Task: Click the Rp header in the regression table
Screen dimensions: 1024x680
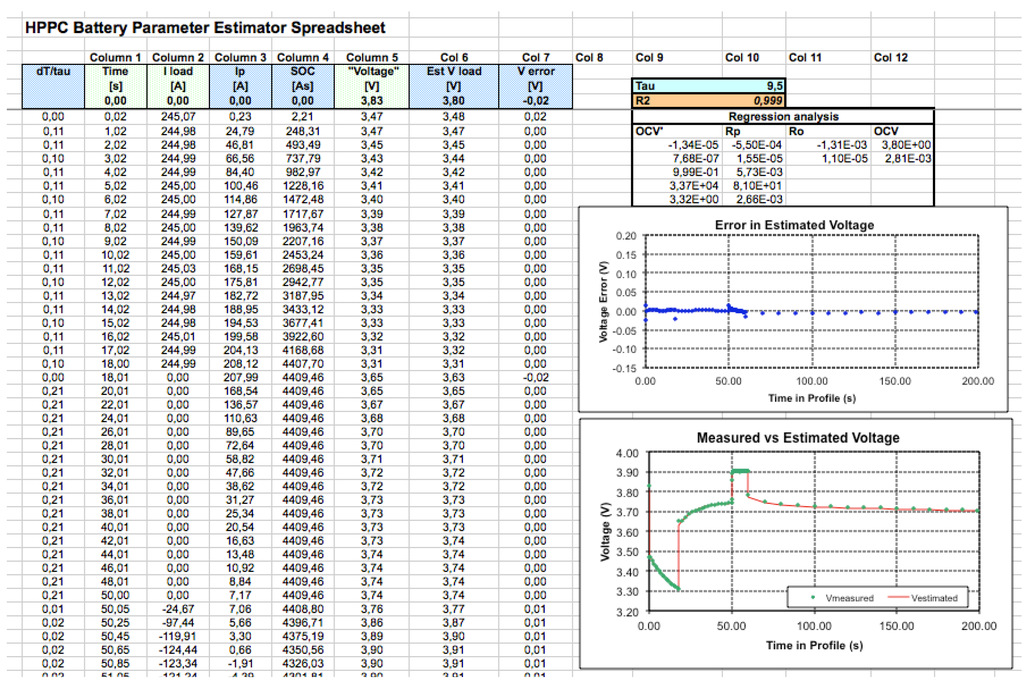Action: 732,130
